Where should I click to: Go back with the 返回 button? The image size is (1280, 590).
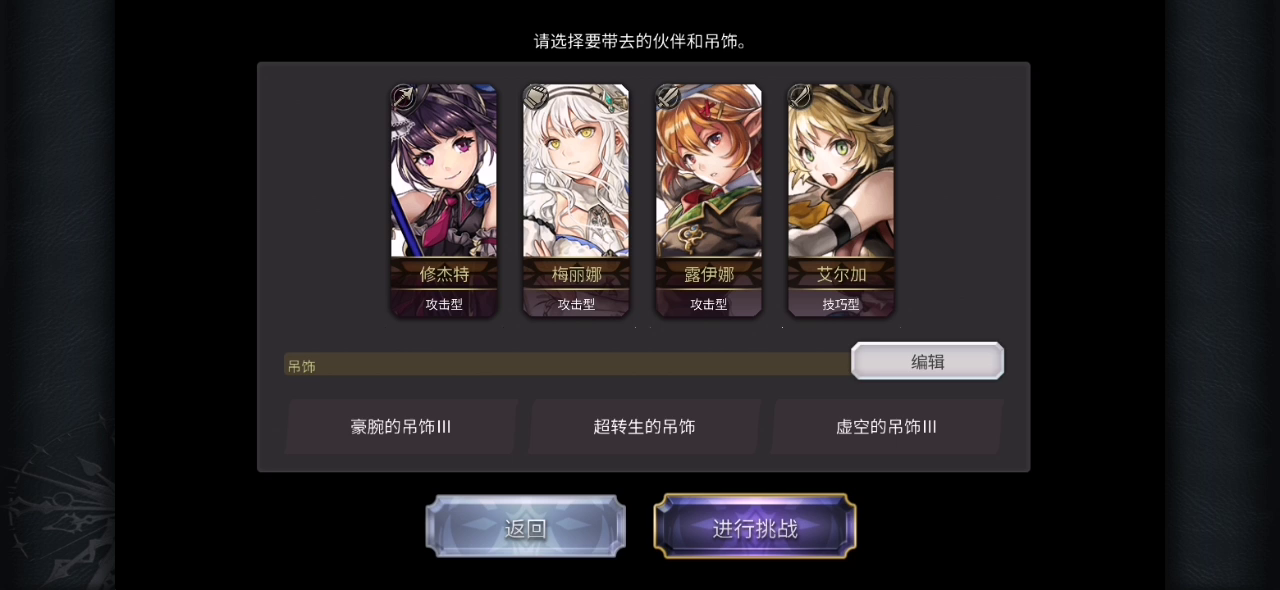(x=526, y=526)
